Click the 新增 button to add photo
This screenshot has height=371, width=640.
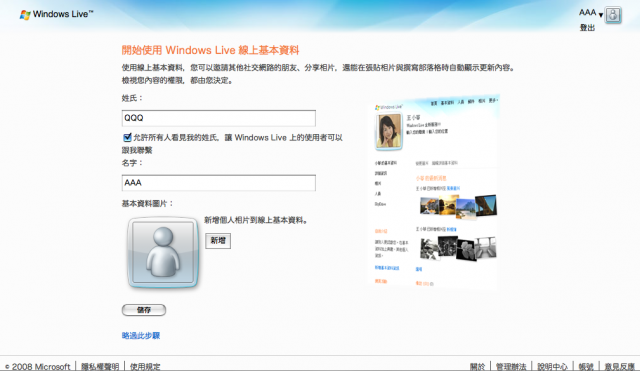coord(218,241)
